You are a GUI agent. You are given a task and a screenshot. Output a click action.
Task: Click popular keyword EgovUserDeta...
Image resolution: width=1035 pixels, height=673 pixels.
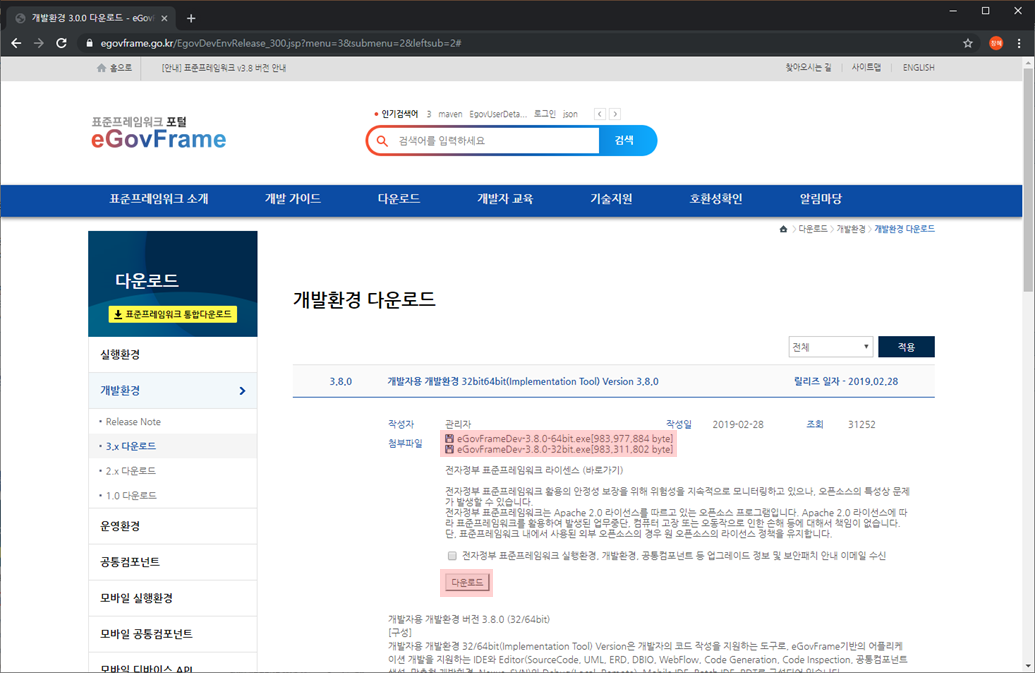pos(498,114)
